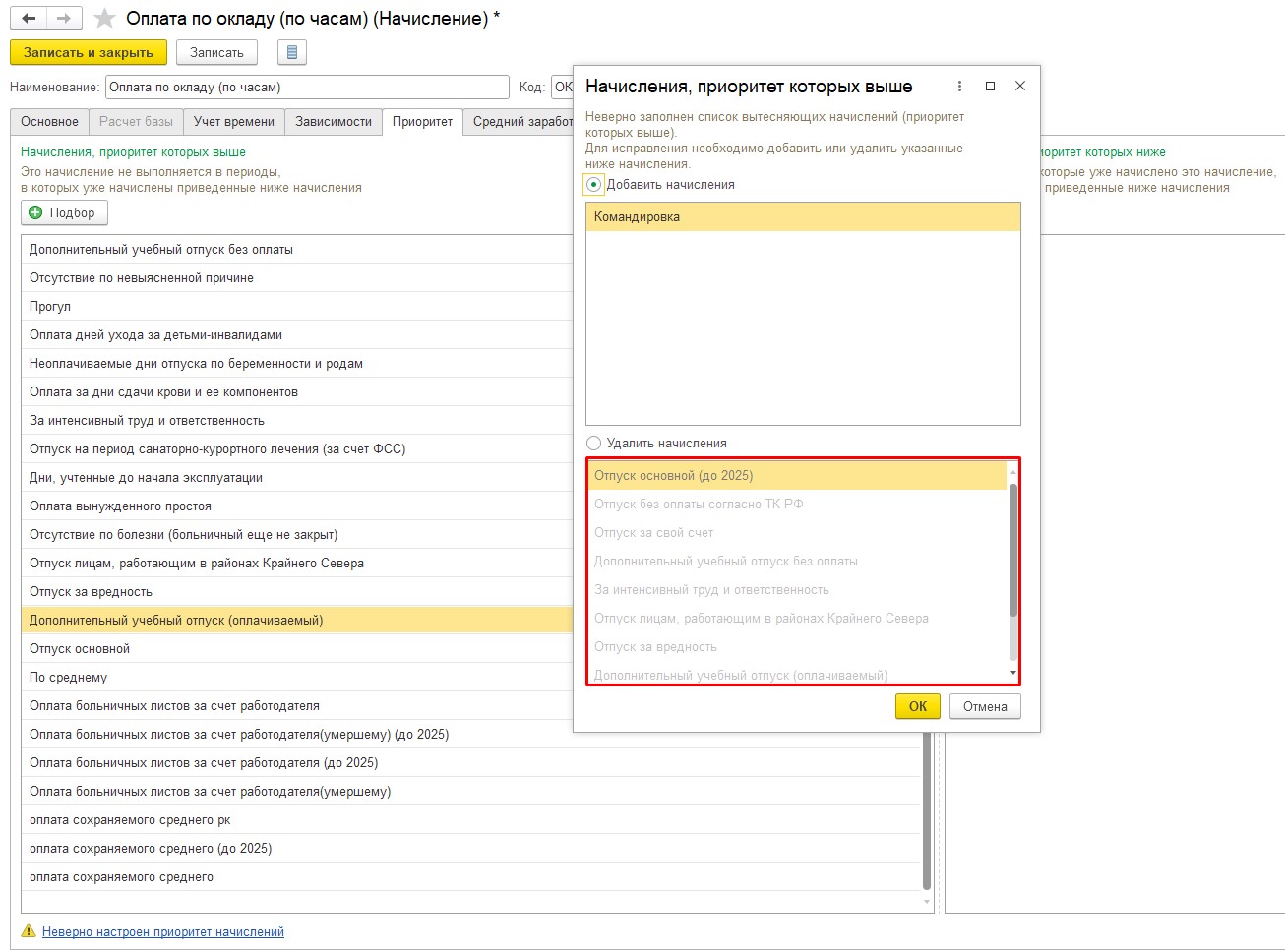Open the Учет времени tab
The width and height of the screenshot is (1285, 952).
(x=234, y=122)
